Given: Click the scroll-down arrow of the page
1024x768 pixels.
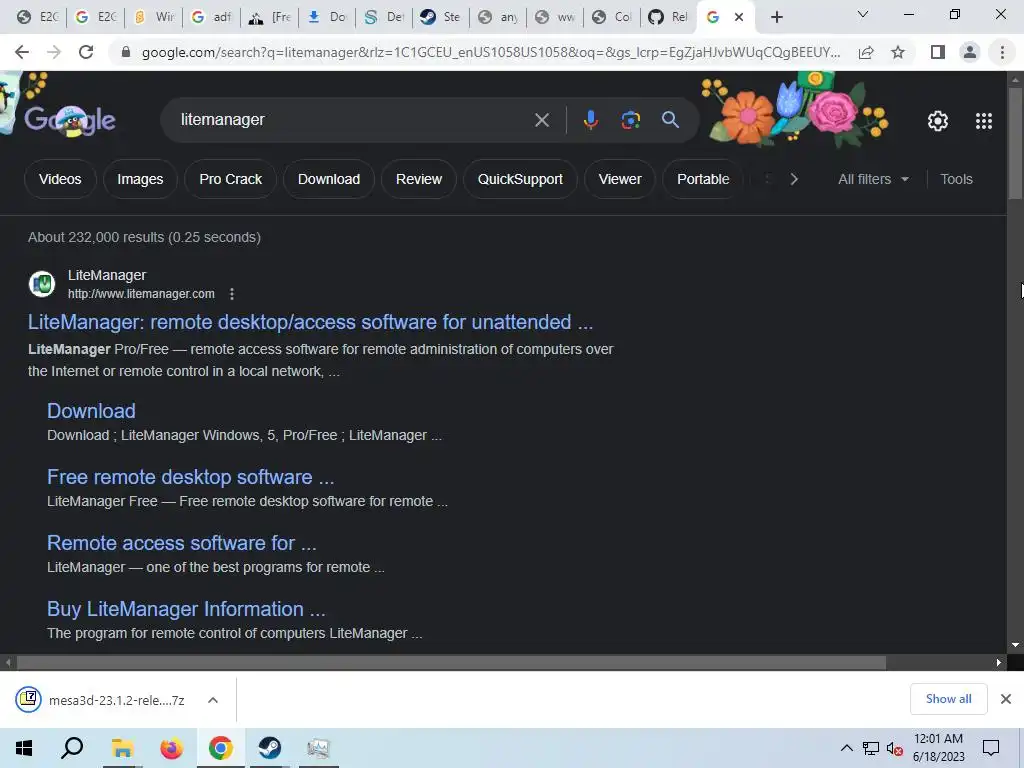Looking at the screenshot, I should click(x=1015, y=645).
